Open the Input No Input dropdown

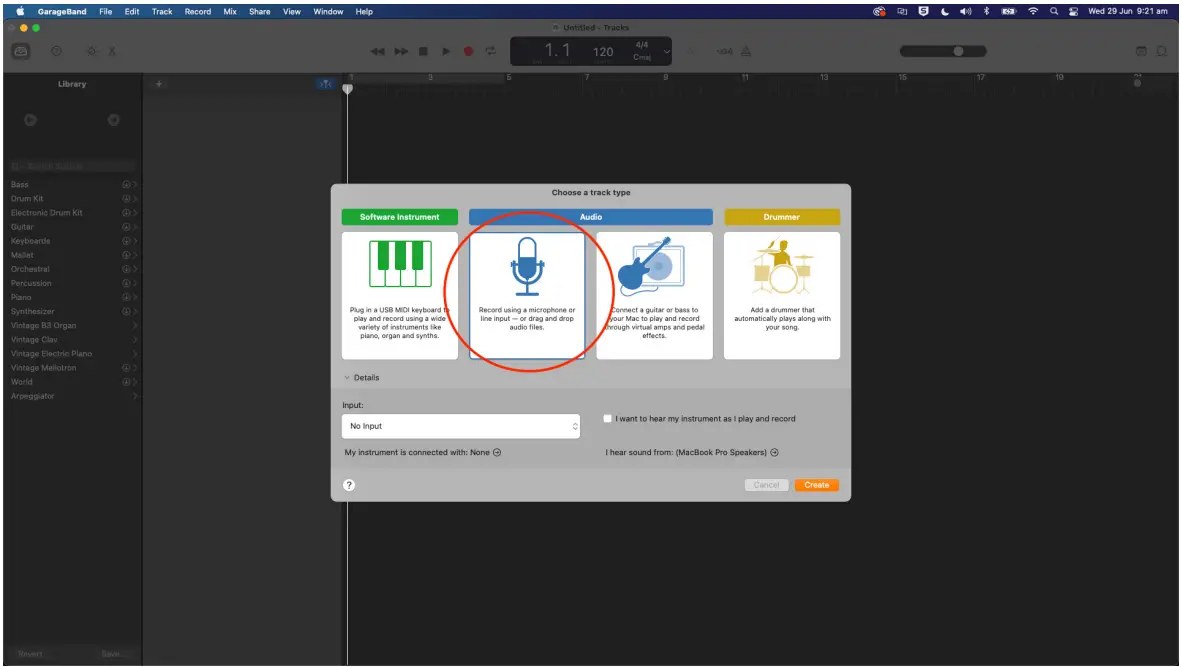point(461,427)
